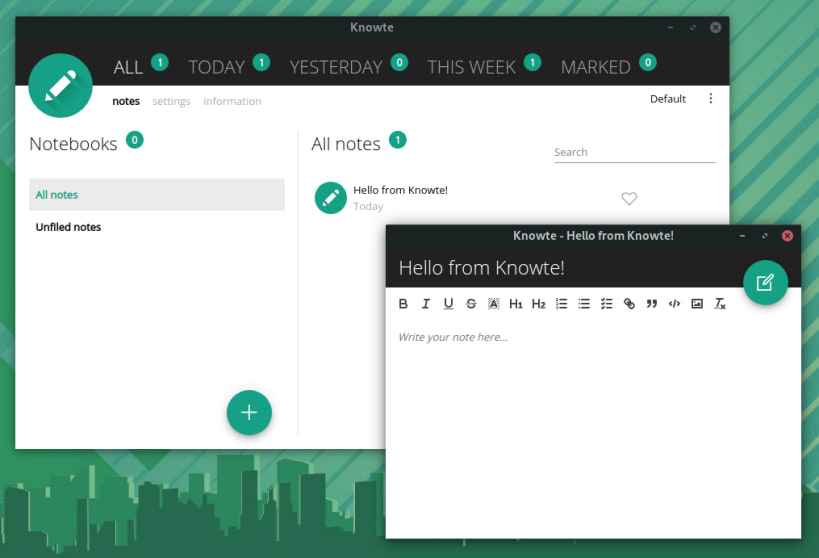The width and height of the screenshot is (819, 558).
Task: Insert a blockquote
Action: [651, 304]
